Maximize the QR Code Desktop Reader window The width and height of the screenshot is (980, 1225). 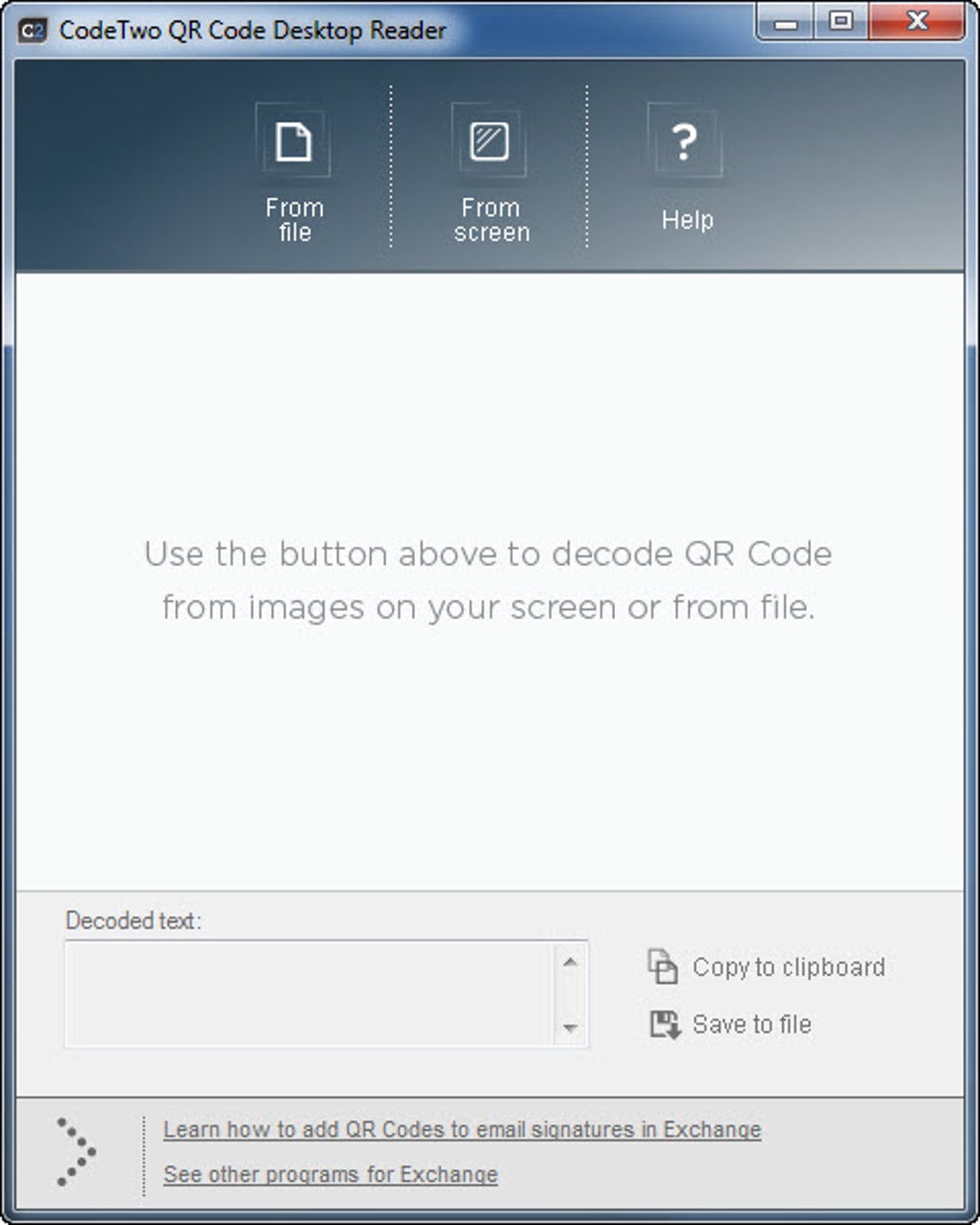[x=841, y=22]
